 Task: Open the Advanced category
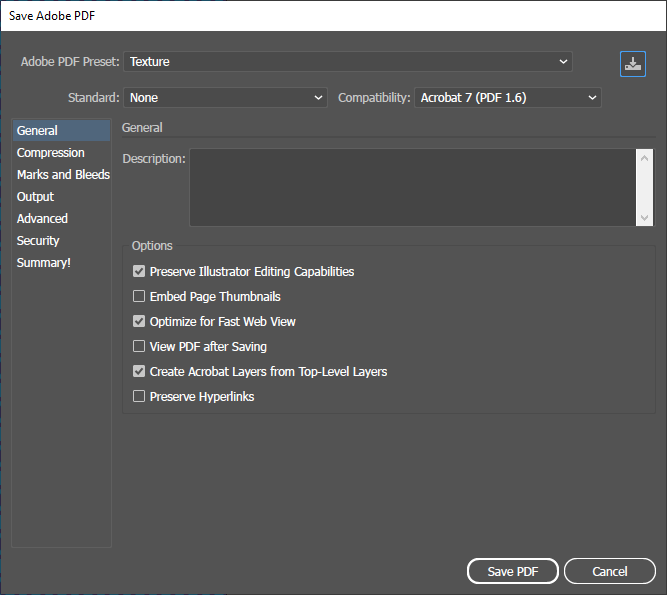coord(61,219)
